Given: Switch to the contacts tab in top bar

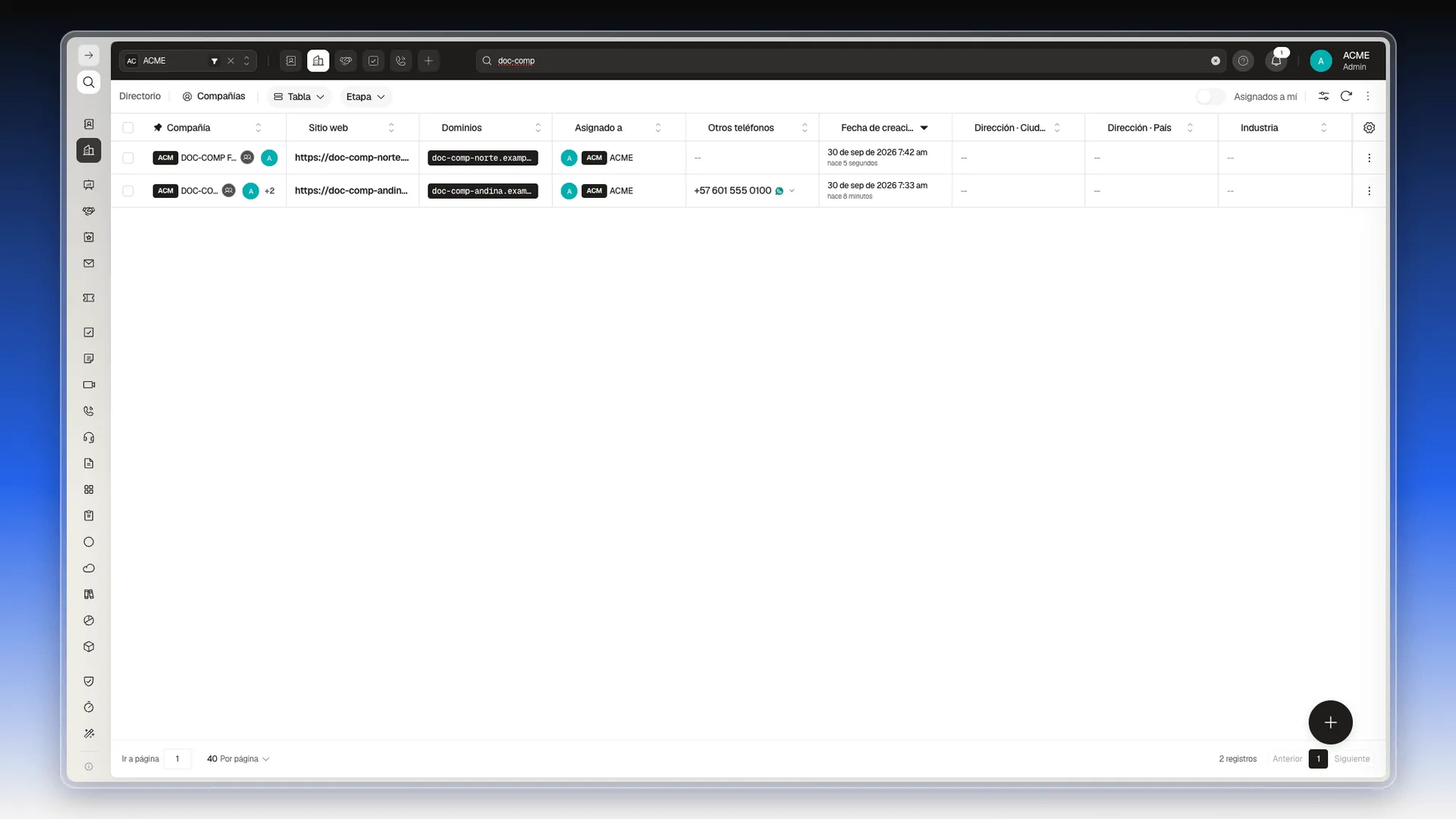Looking at the screenshot, I should tap(290, 61).
